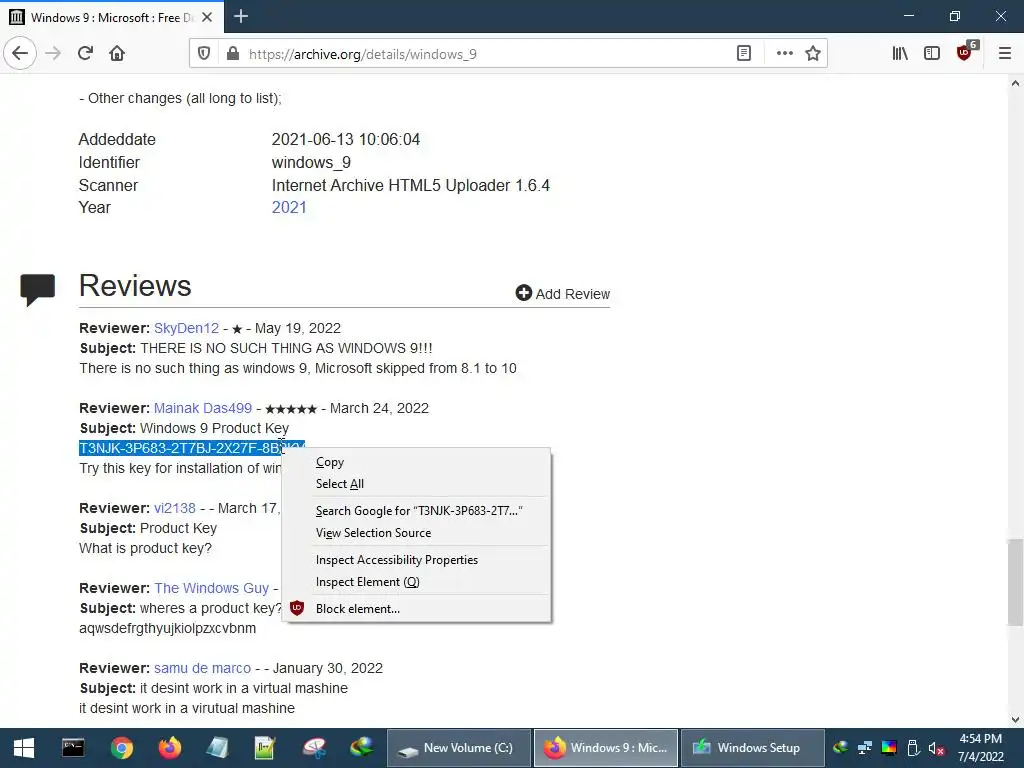Click the colorful display tray icon
Viewport: 1024px width, 768px height.
tap(889, 748)
